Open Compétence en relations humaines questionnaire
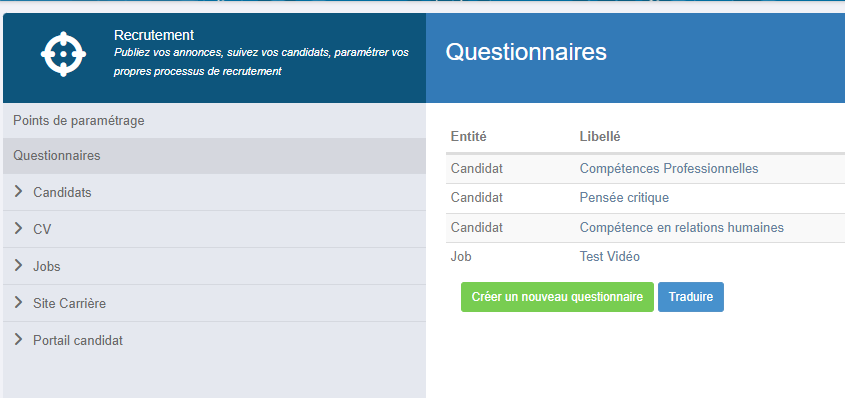Screen dimensions: 845x398 (682, 227)
